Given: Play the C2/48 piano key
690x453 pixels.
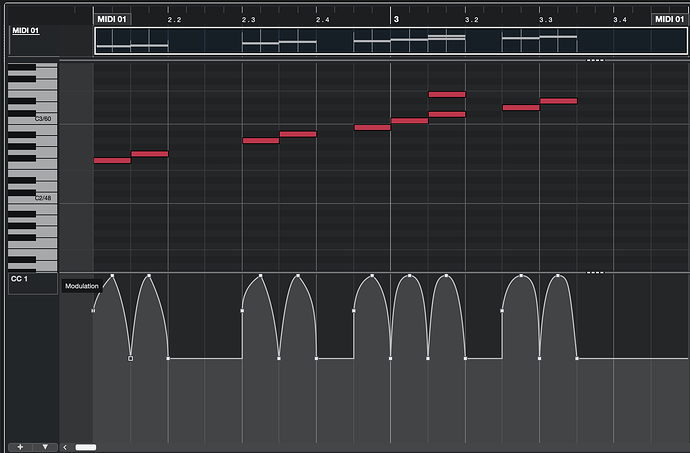Looking at the screenshot, I should [x=44, y=198].
